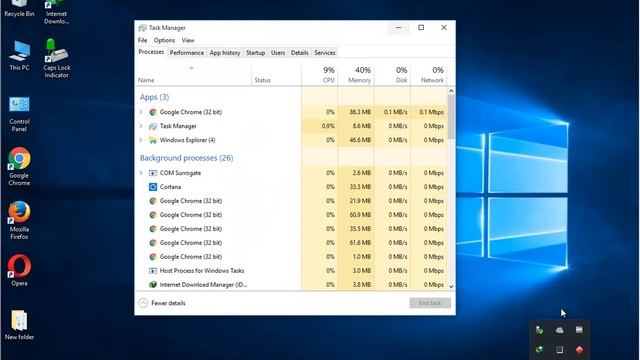Sort by the Disk column header

tap(392, 76)
